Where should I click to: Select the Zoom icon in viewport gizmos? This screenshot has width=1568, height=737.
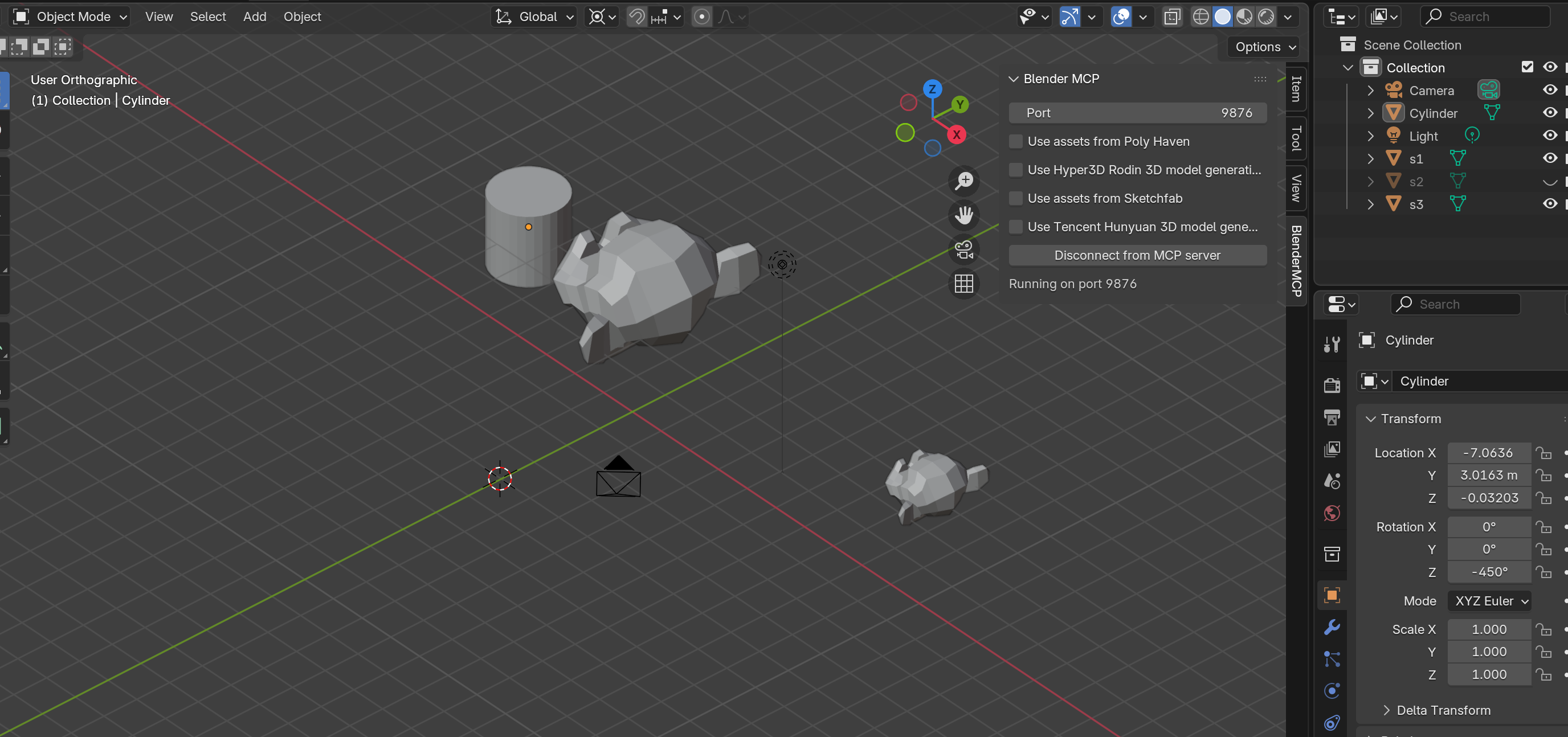963,181
